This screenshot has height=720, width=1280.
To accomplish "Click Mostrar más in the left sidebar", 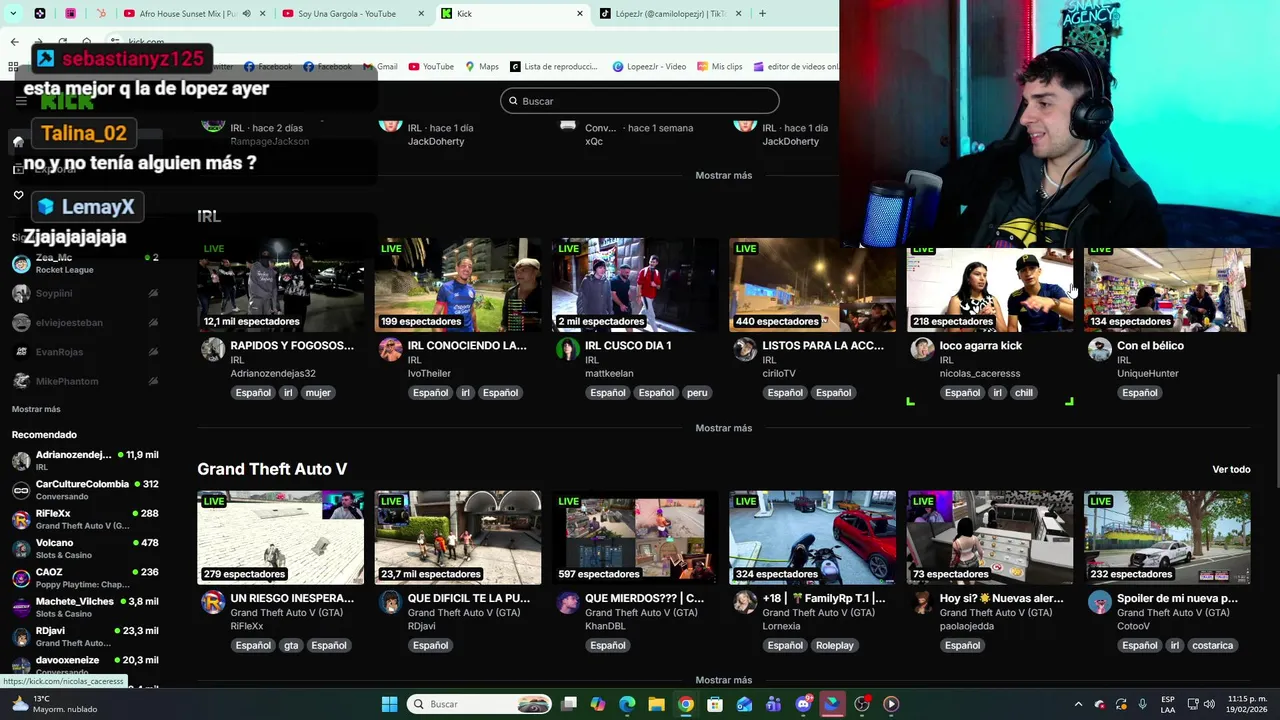I will click(x=36, y=409).
